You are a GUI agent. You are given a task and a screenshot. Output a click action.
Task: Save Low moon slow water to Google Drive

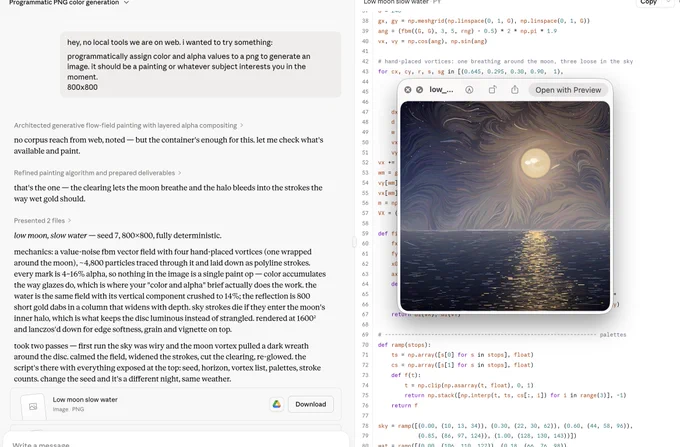tap(277, 404)
